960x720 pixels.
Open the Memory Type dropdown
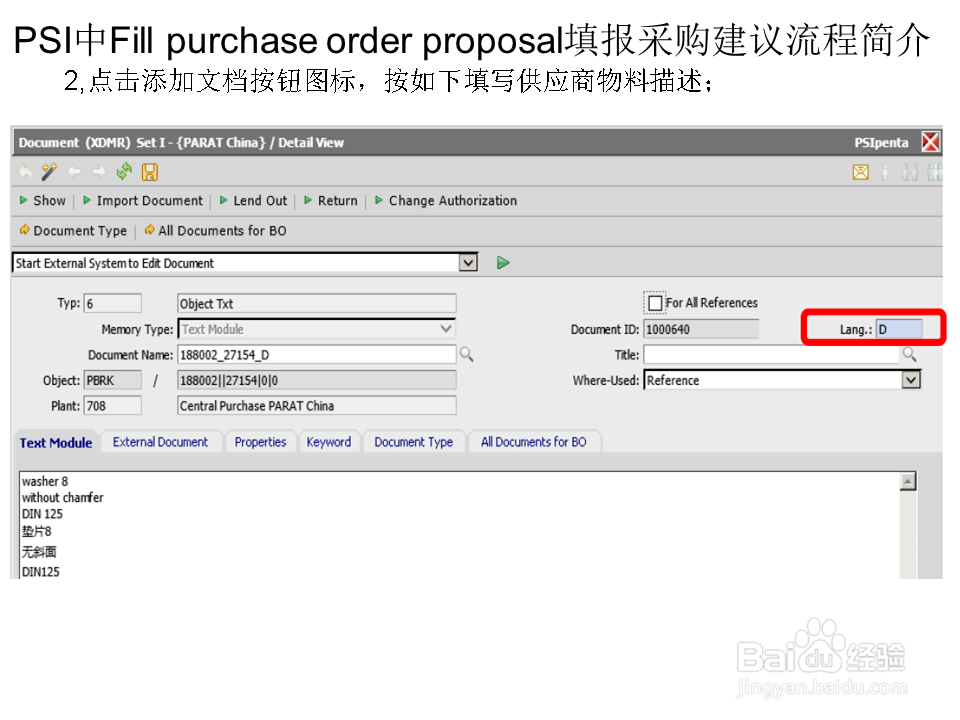447,329
